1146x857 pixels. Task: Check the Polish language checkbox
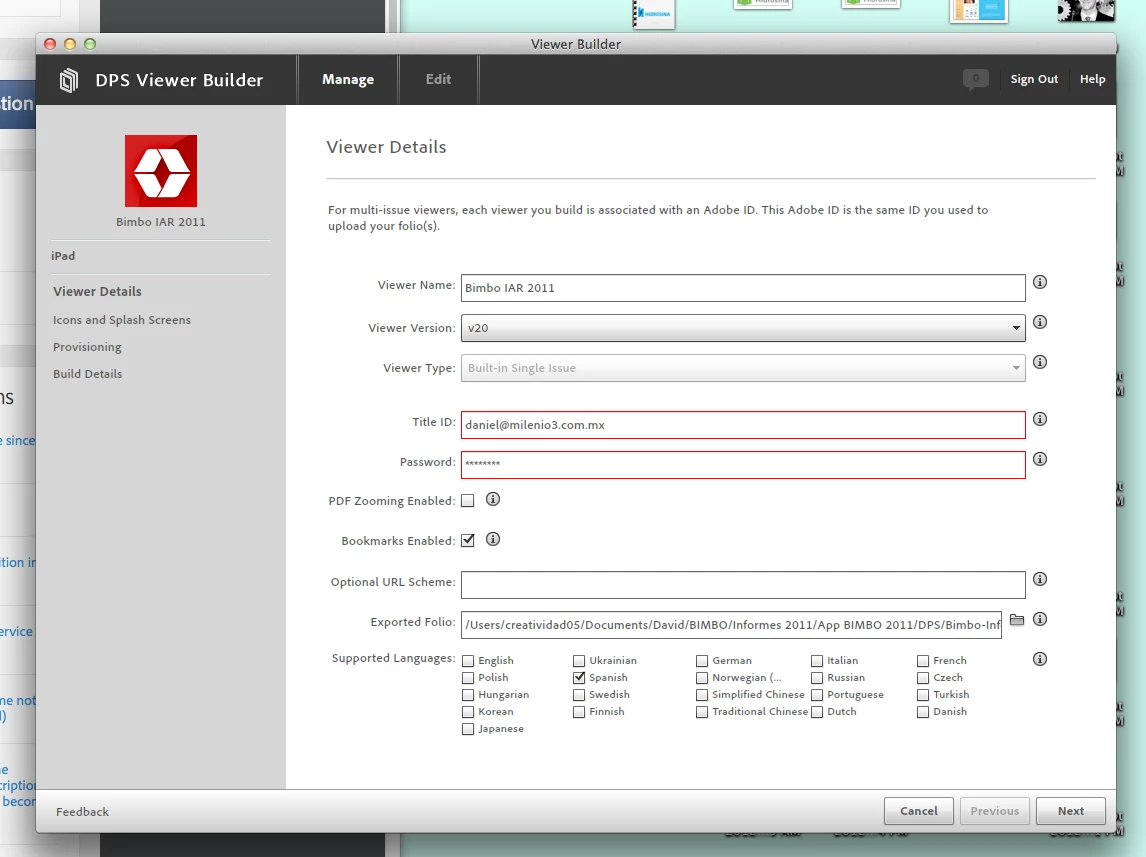tap(468, 678)
